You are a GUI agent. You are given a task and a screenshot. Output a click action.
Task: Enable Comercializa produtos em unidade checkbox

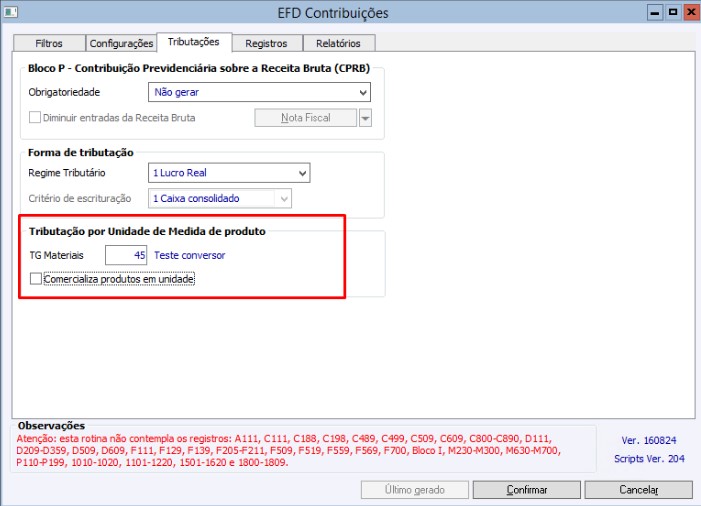(36, 279)
